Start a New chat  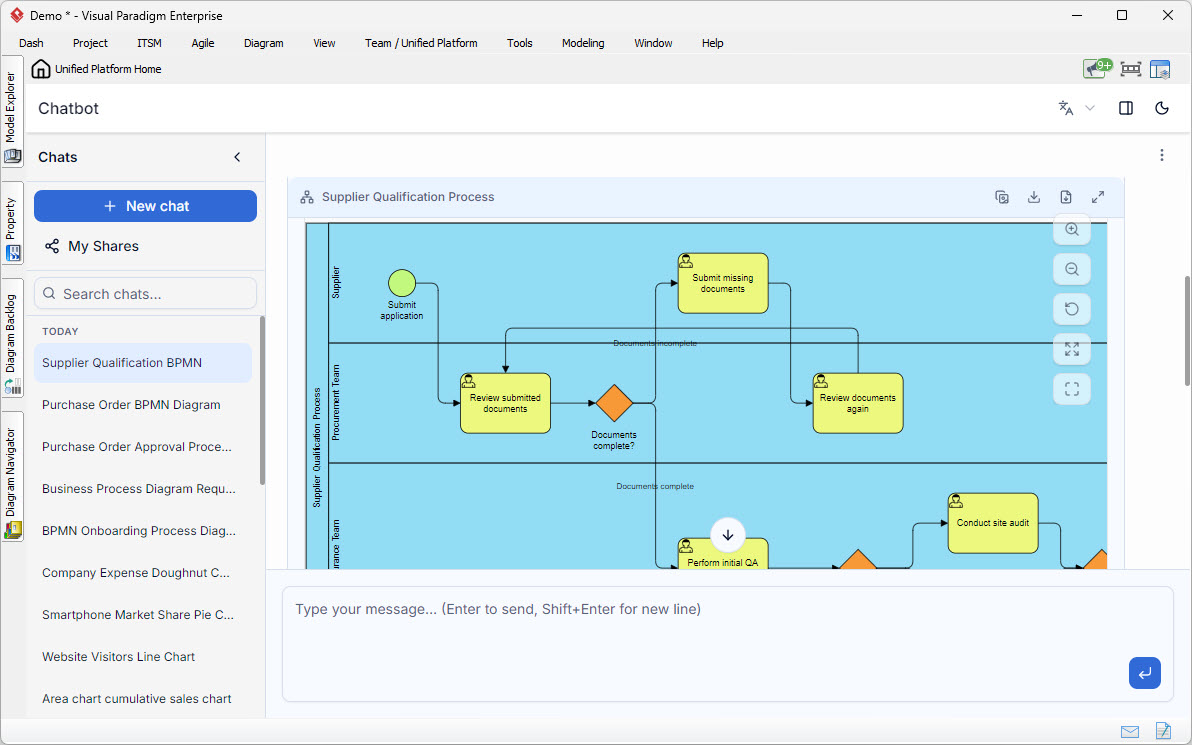(145, 206)
